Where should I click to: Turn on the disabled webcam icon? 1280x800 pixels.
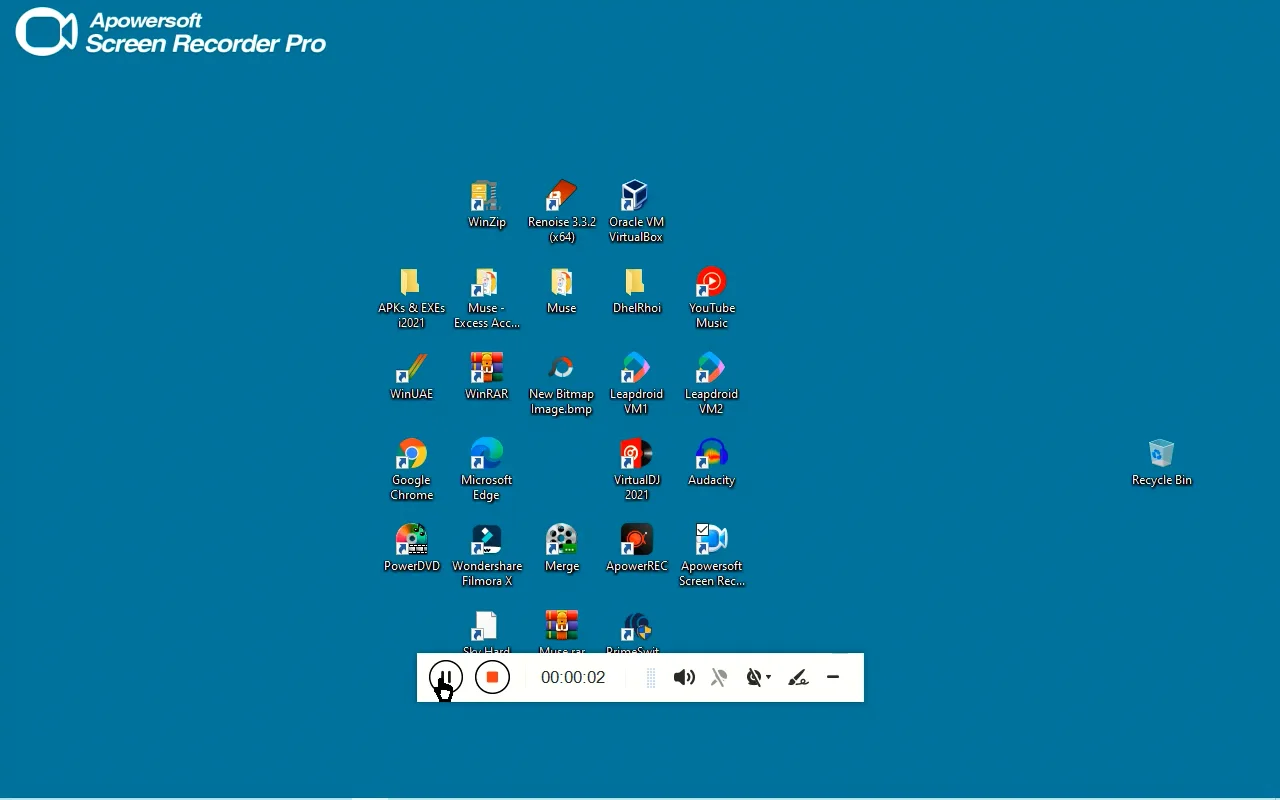[x=755, y=678]
